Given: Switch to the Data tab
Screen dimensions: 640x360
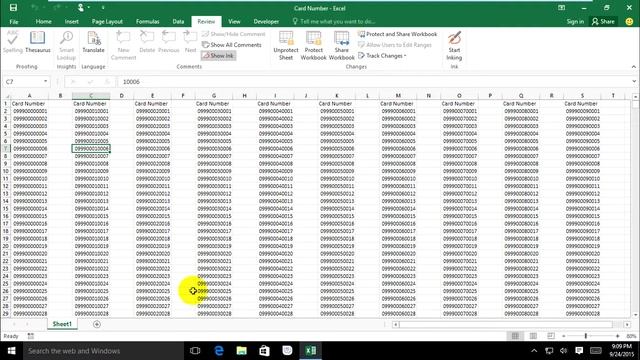Looking at the screenshot, I should point(178,21).
